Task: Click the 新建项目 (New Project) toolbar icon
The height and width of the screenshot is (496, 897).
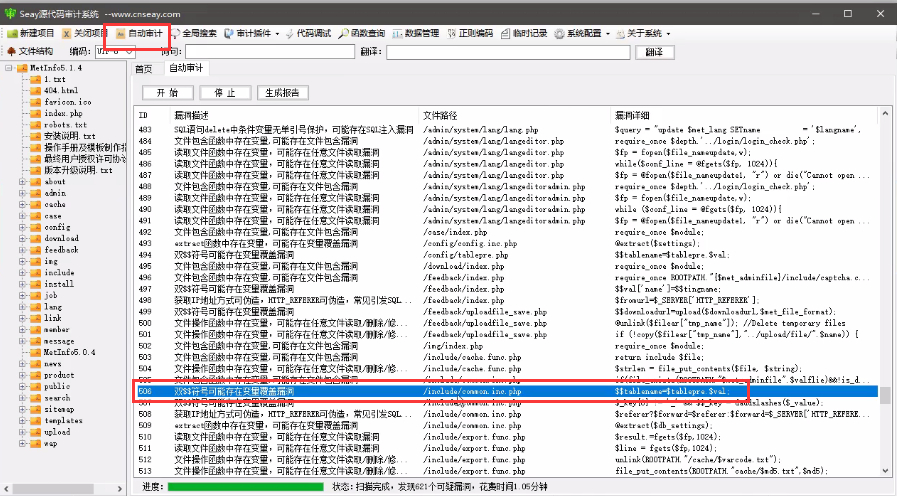Action: coord(30,33)
